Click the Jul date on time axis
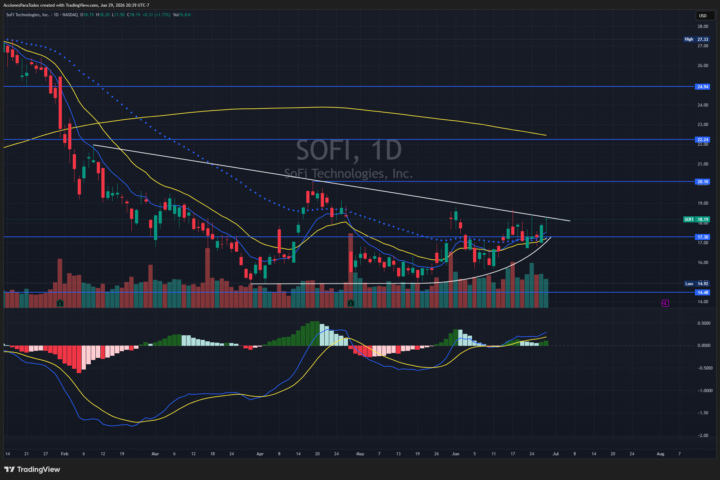720x480 pixels. click(556, 454)
